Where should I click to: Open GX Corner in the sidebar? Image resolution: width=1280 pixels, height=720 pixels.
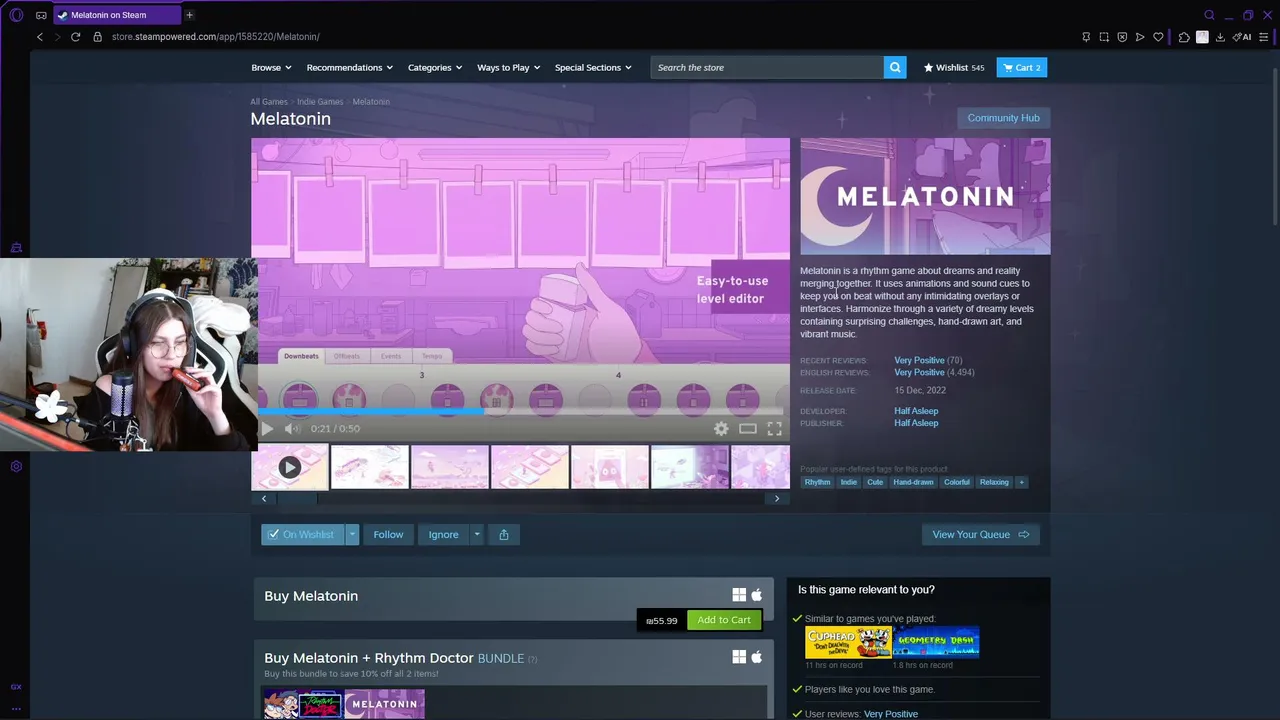[16, 687]
